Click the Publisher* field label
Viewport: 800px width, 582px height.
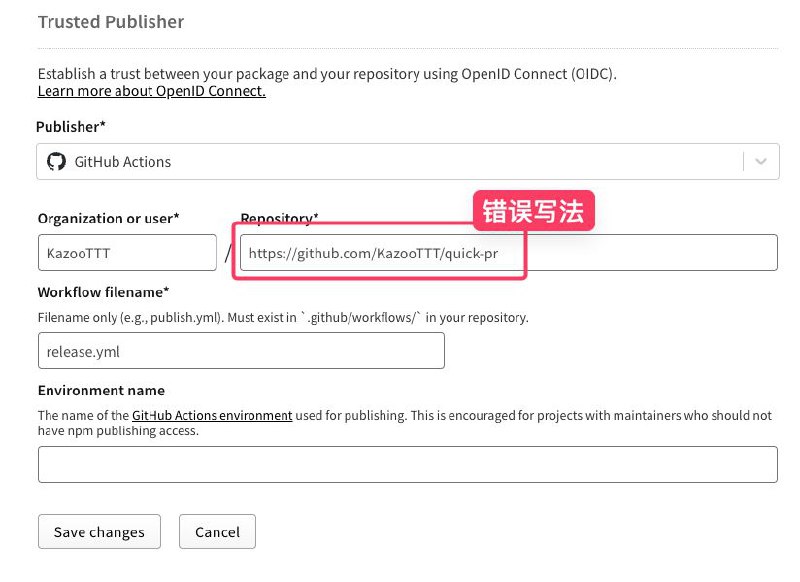click(70, 127)
